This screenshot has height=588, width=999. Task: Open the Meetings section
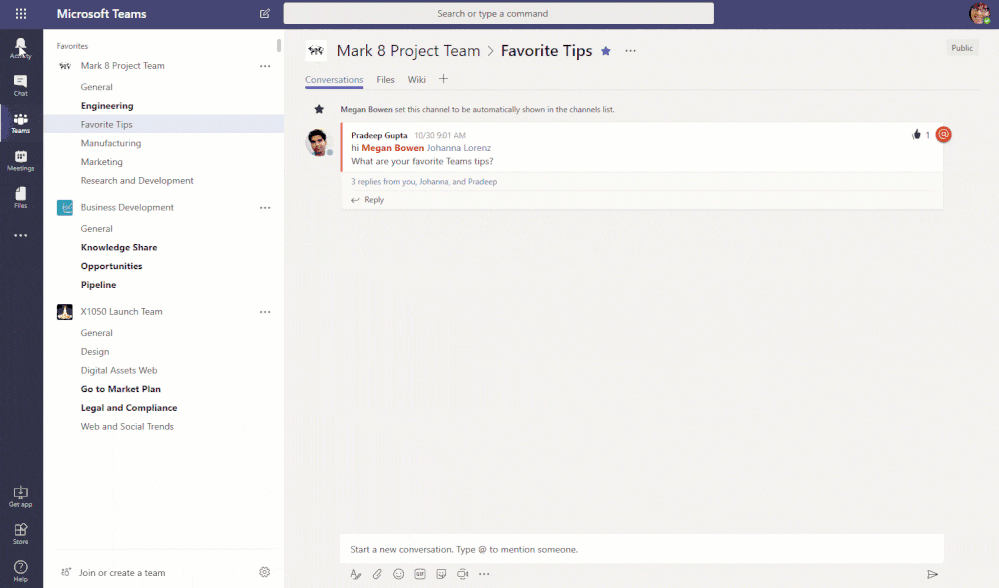click(x=20, y=161)
